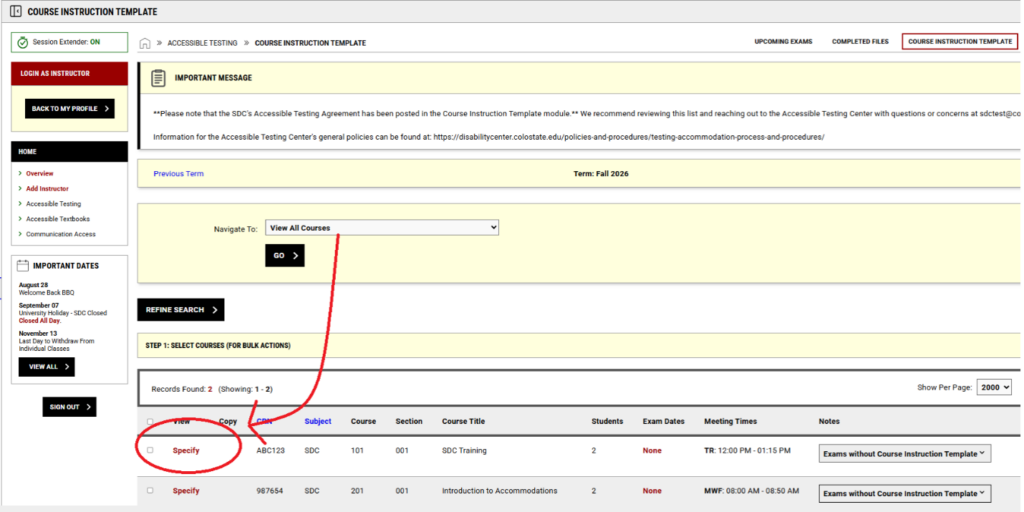The width and height of the screenshot is (1024, 512).
Task: Click the Important Message document icon
Action: tap(158, 78)
